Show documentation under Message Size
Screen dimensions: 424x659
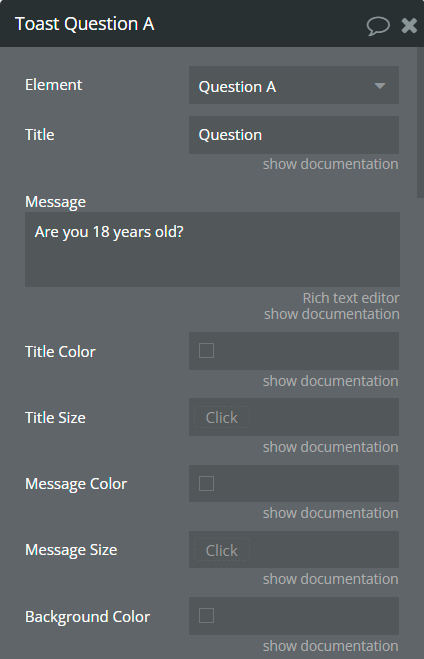point(330,579)
